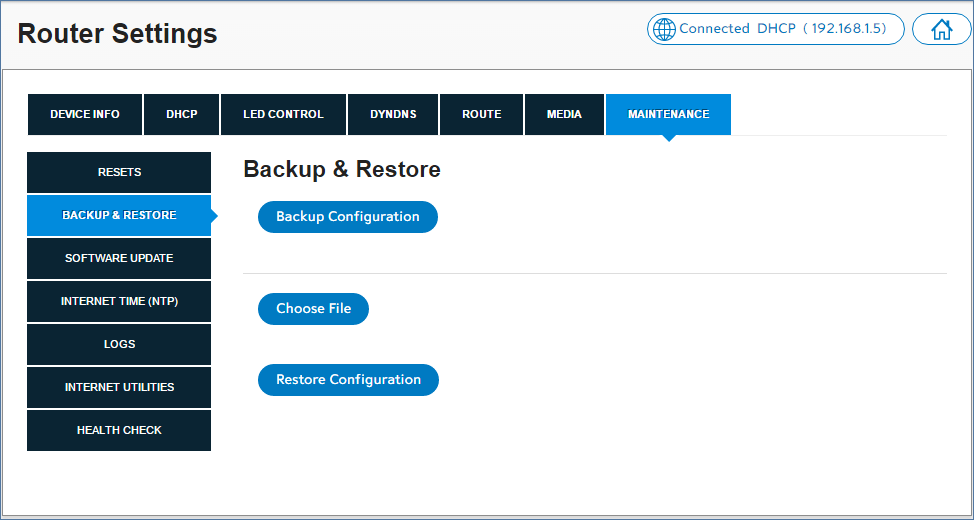Open the Device Info tab
974x520 pixels.
85,114
